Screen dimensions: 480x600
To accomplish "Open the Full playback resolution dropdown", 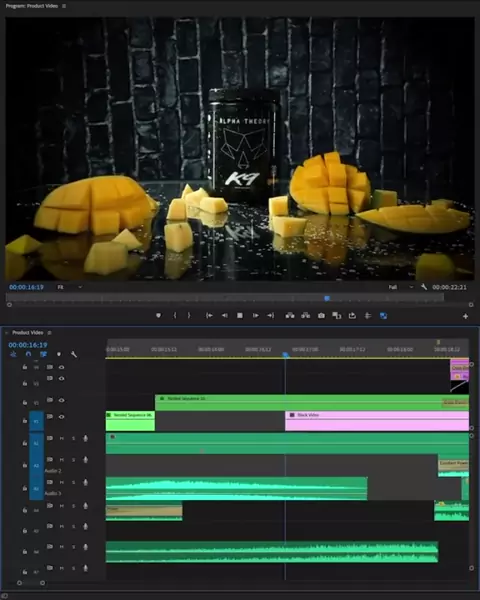I will click(401, 287).
